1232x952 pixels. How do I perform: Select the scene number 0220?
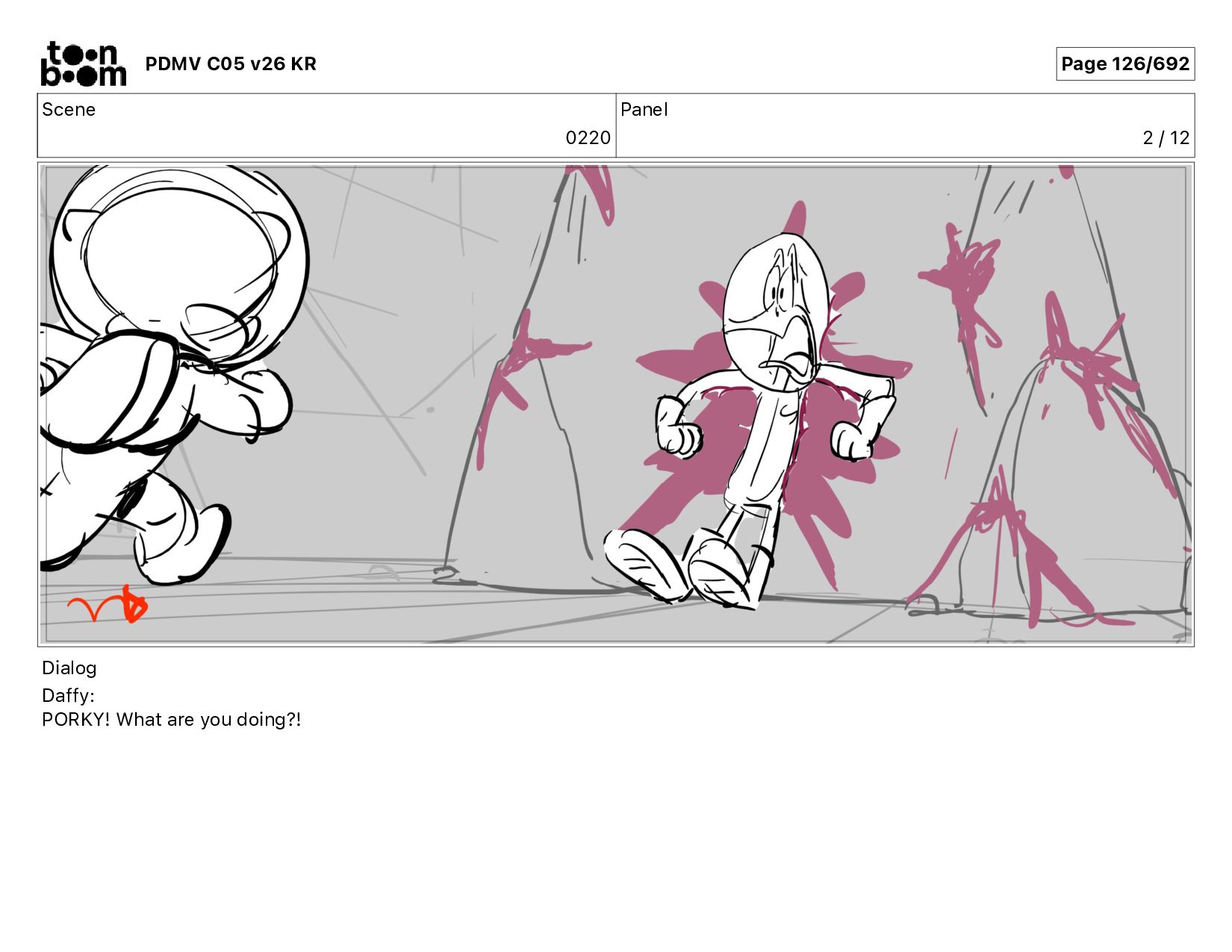tap(588, 138)
